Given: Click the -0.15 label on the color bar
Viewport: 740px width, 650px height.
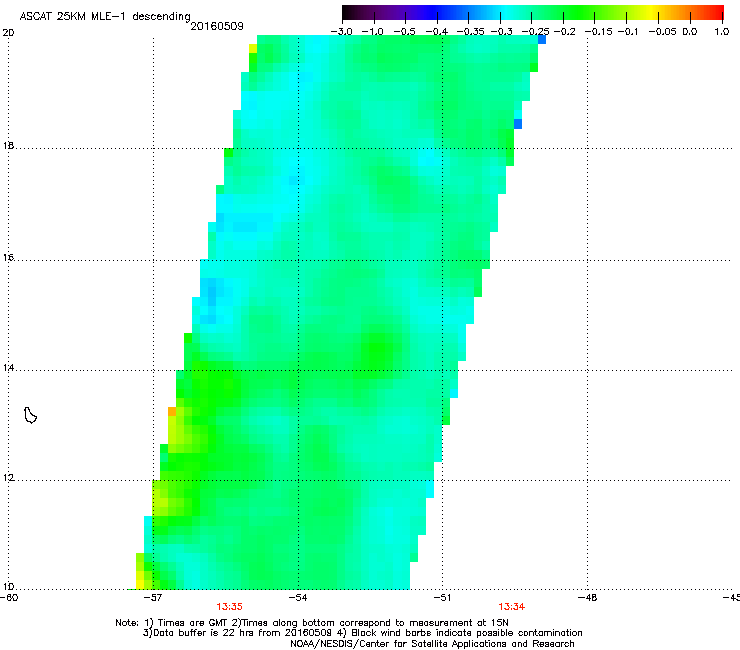Looking at the screenshot, I should [598, 32].
